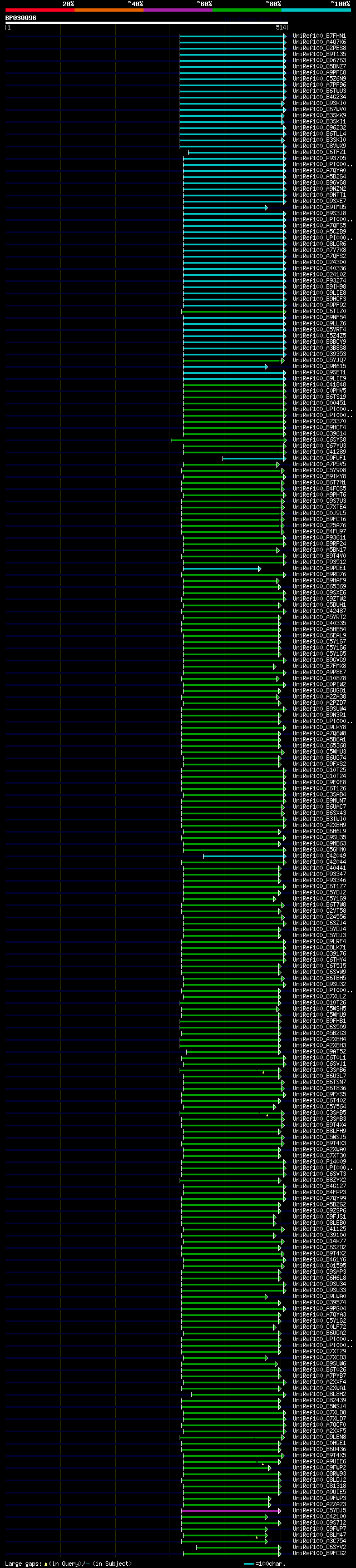Screen dimensions: 356x1568
Task: Click the UniRef100_Q8VWX9 label
Action: (319, 146)
